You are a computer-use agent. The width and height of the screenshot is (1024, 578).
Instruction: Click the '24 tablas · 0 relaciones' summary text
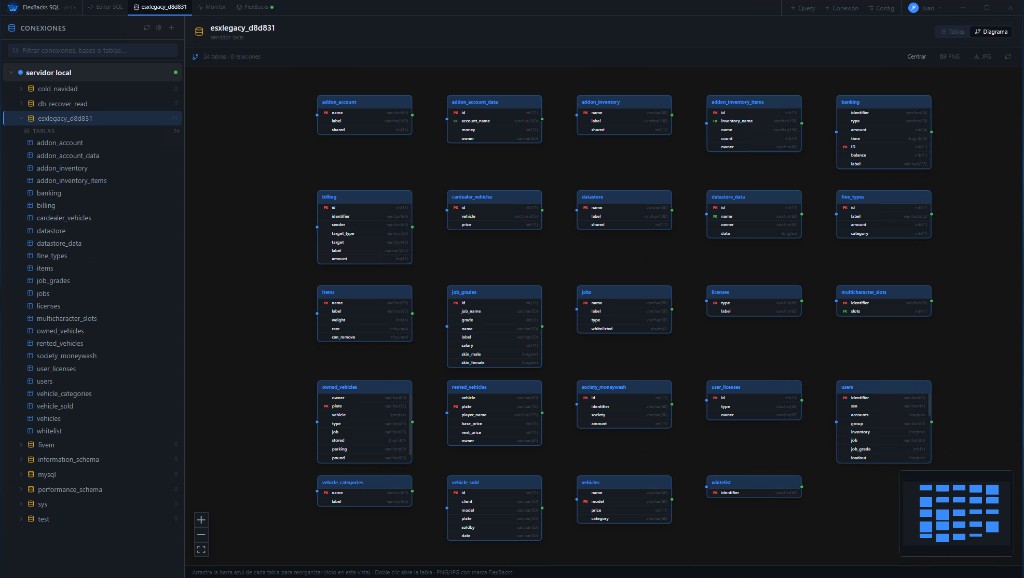point(232,57)
